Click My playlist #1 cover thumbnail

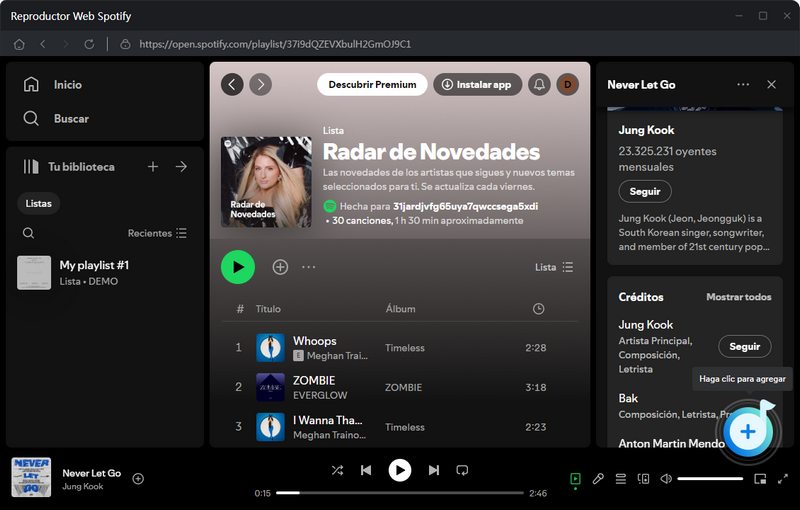pos(34,273)
